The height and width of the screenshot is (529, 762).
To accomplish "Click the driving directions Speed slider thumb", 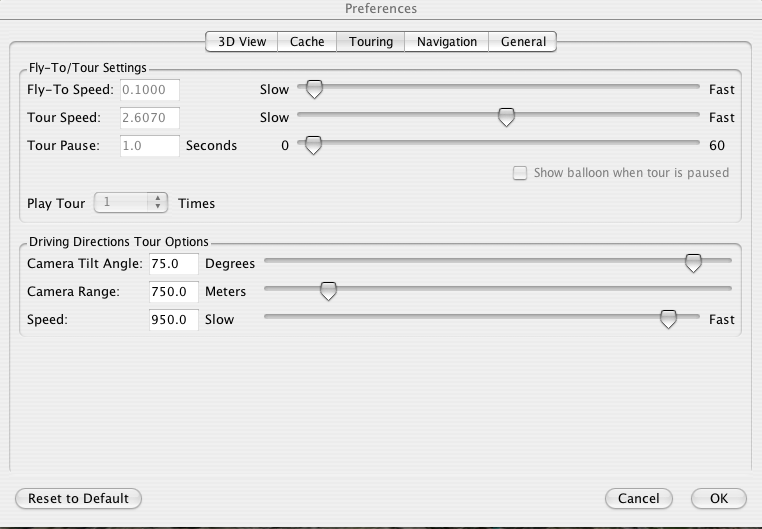I will (x=668, y=320).
